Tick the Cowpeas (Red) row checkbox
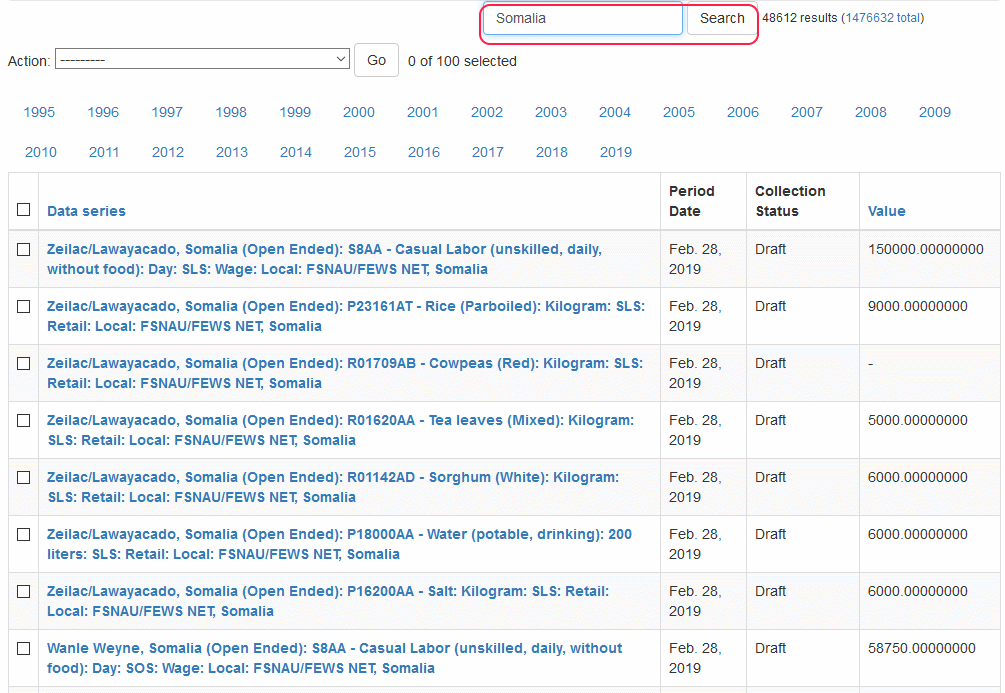The height and width of the screenshot is (693, 1005). click(x=24, y=364)
